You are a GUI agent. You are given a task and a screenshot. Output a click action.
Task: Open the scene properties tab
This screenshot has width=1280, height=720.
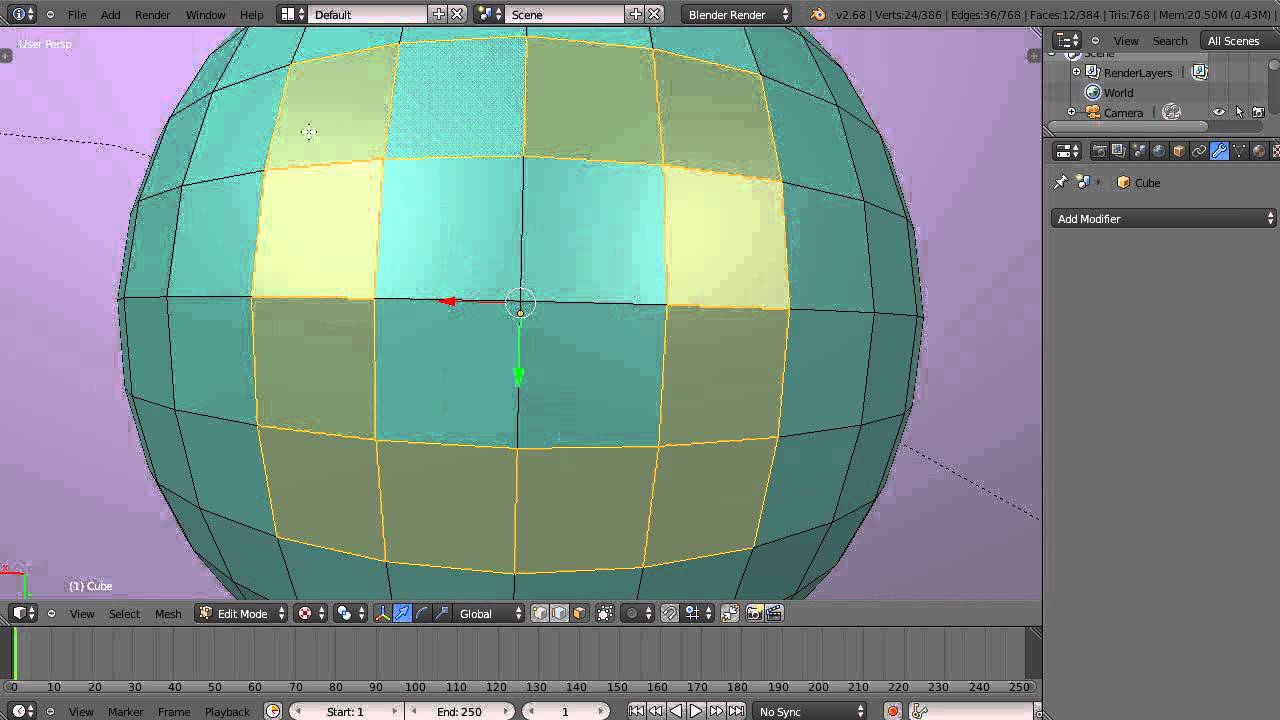(1139, 151)
